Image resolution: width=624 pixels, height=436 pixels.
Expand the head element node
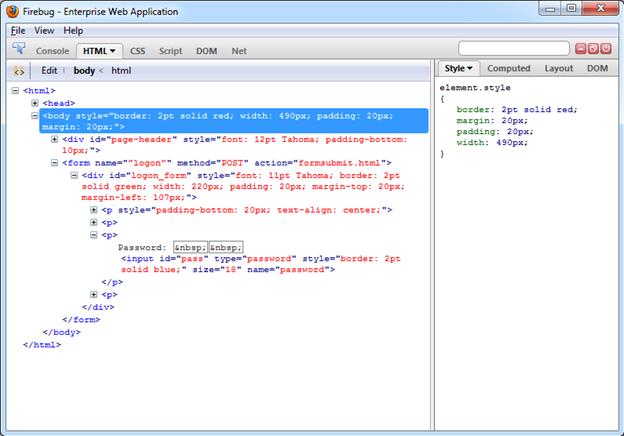35,103
